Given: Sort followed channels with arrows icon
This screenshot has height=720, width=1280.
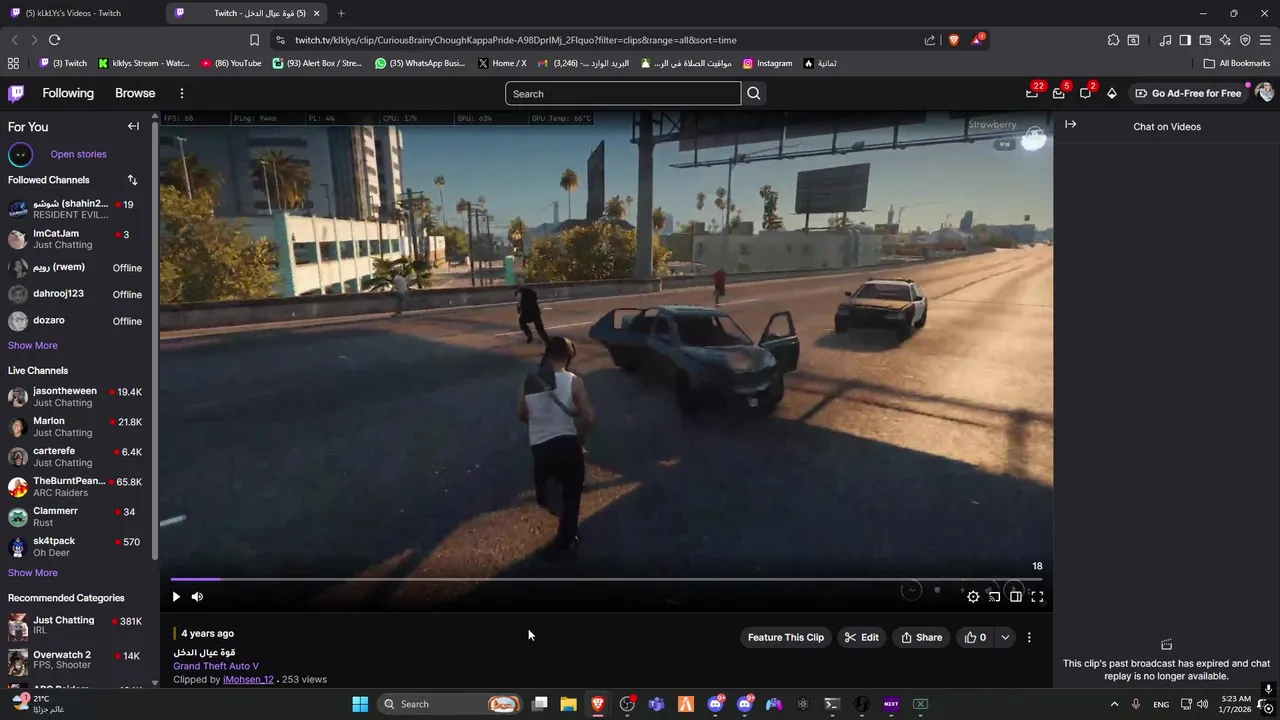Looking at the screenshot, I should (x=132, y=180).
